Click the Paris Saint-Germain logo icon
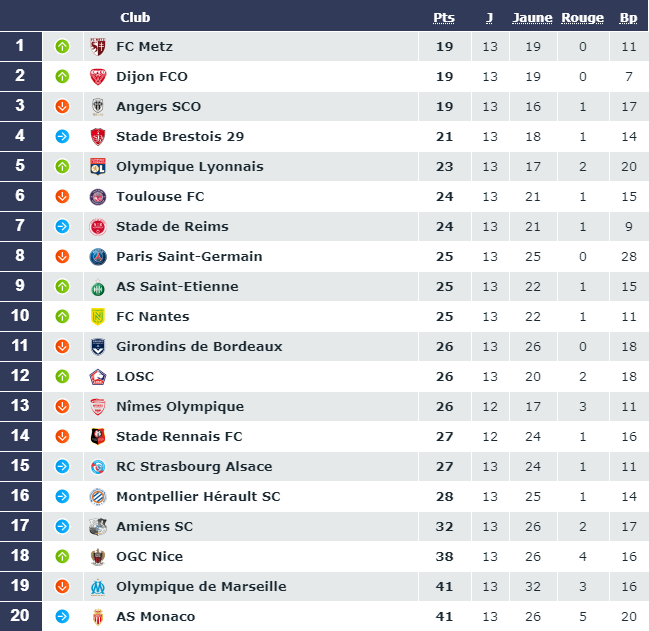The width and height of the screenshot is (649, 631). click(98, 257)
